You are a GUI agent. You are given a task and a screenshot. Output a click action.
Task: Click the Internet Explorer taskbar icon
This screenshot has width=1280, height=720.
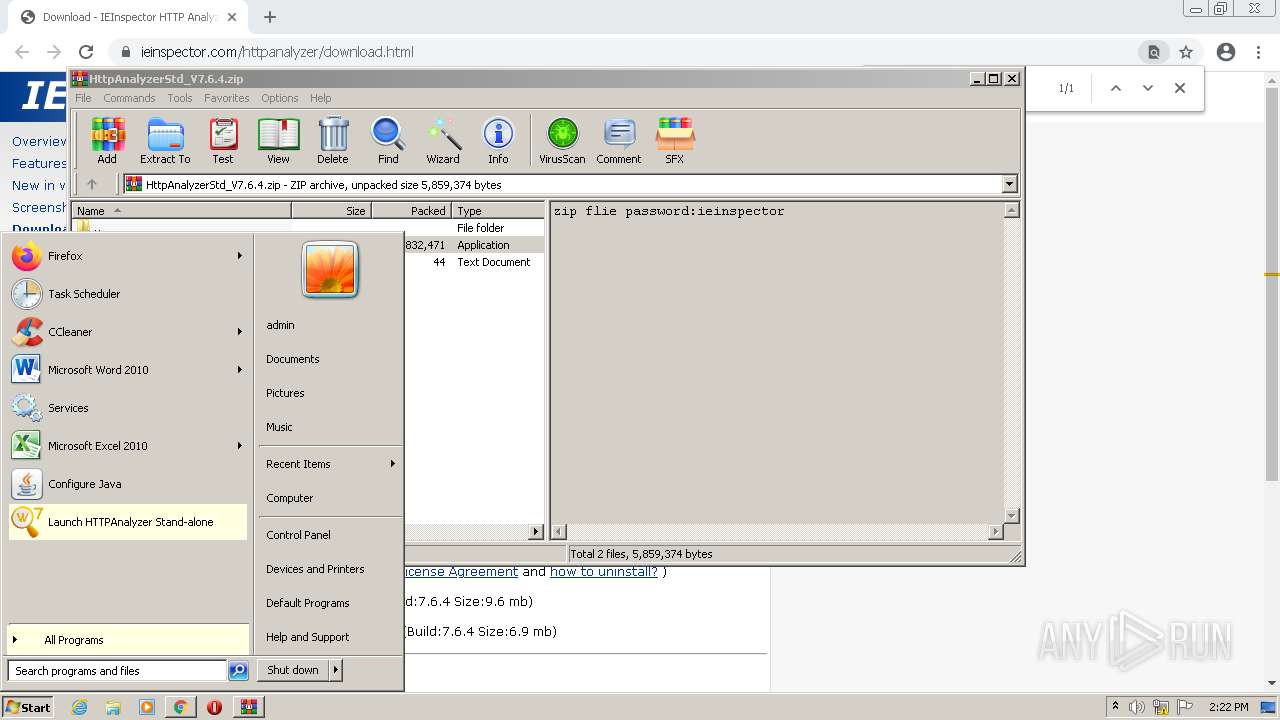tap(80, 707)
